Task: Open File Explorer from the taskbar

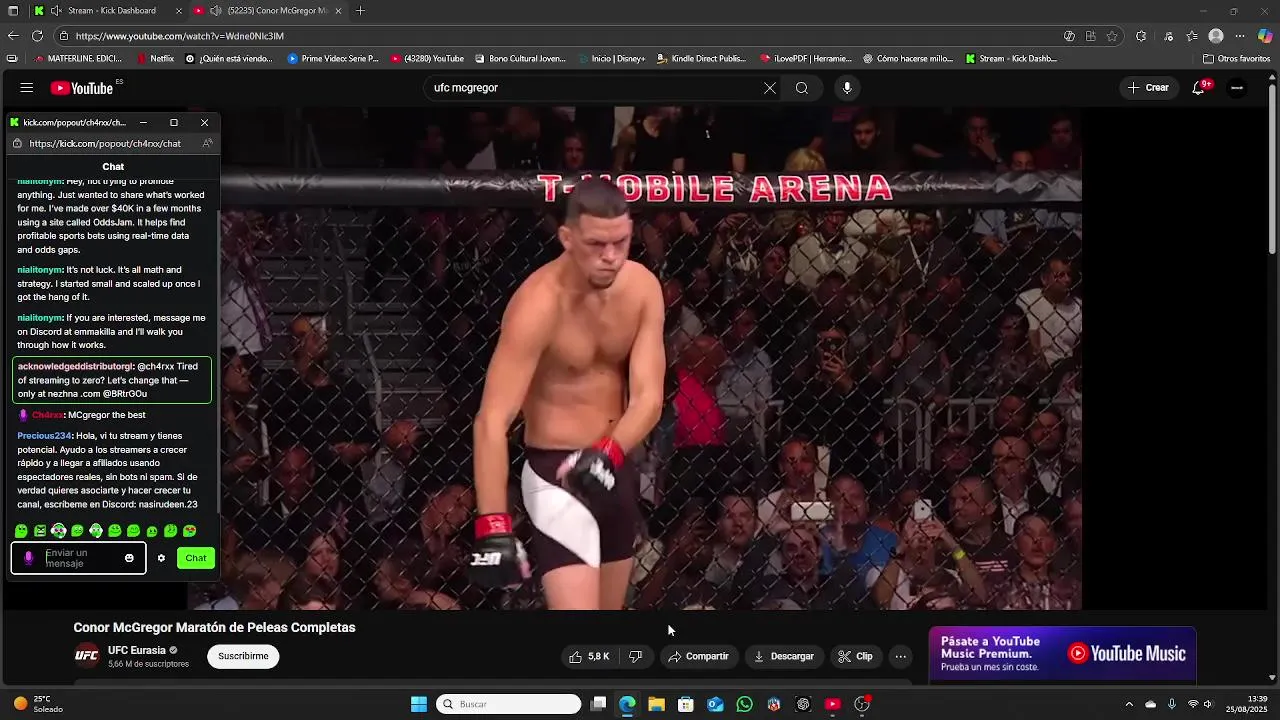Action: (656, 704)
